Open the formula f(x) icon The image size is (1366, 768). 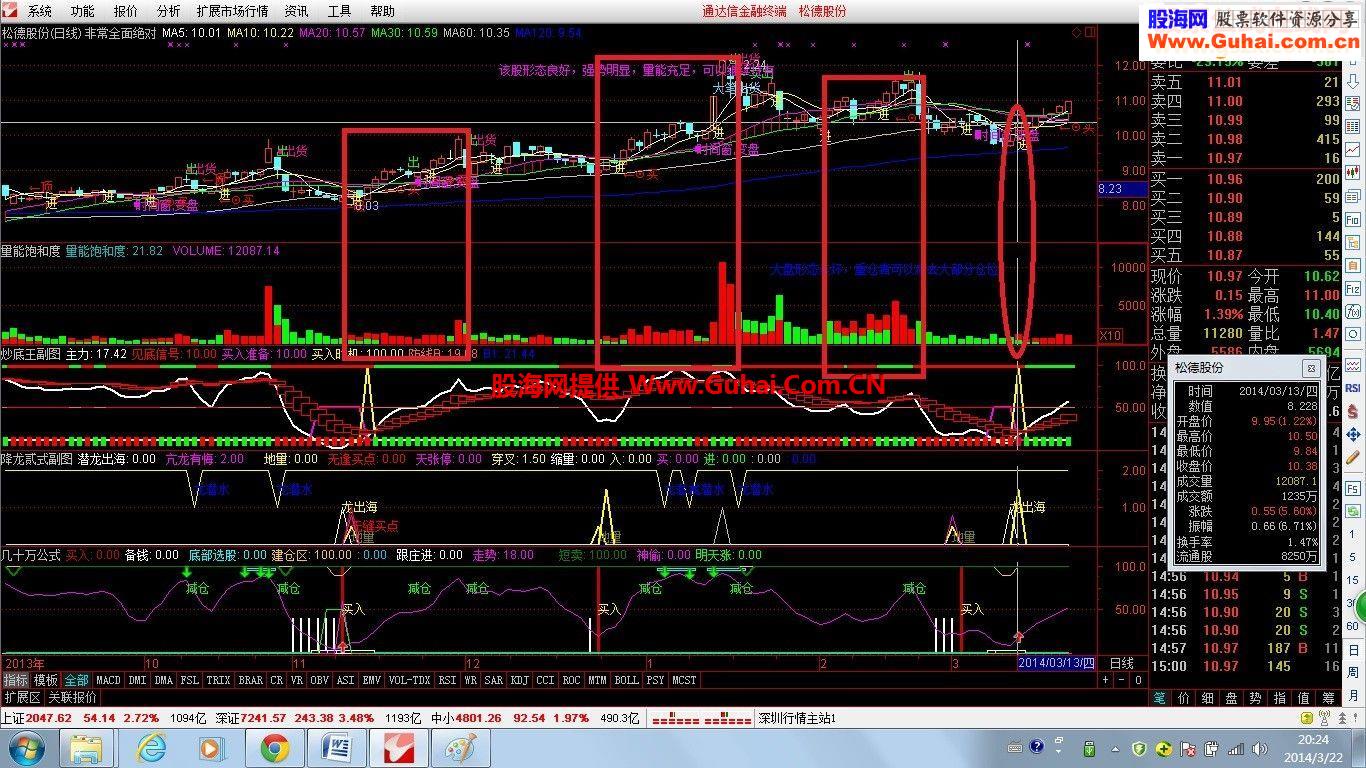[1351, 309]
